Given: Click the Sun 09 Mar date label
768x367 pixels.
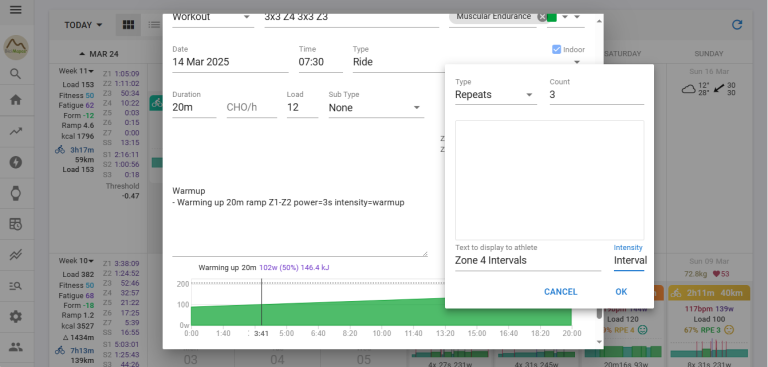Looking at the screenshot, I should (x=709, y=261).
